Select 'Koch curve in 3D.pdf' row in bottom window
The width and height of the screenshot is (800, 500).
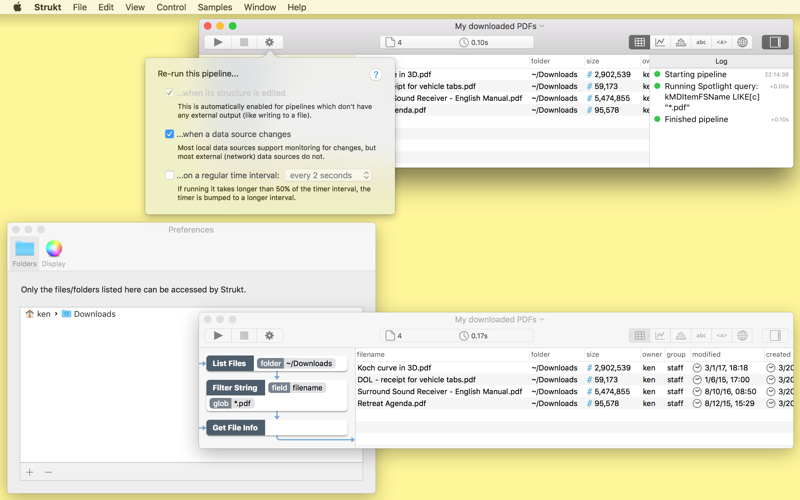point(574,368)
